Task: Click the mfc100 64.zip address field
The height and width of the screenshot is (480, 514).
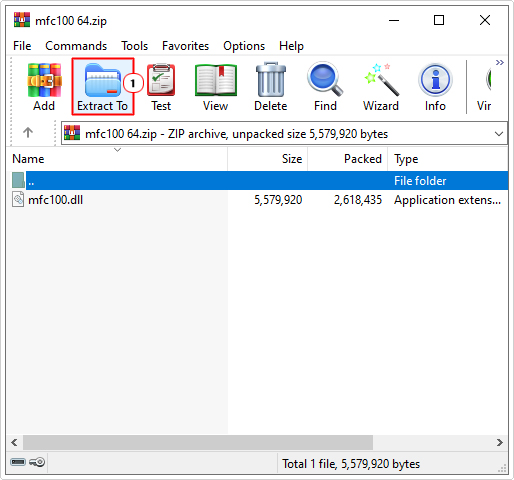Action: 284,133
